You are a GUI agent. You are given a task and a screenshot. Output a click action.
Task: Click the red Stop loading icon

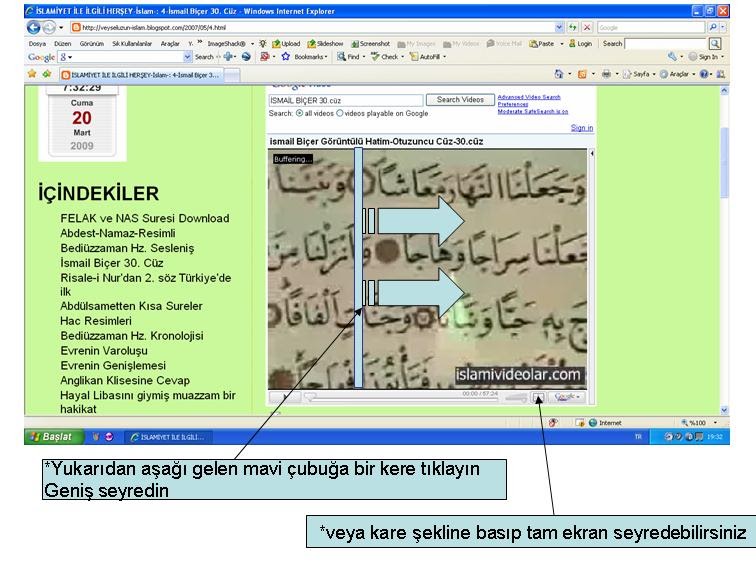point(587,27)
